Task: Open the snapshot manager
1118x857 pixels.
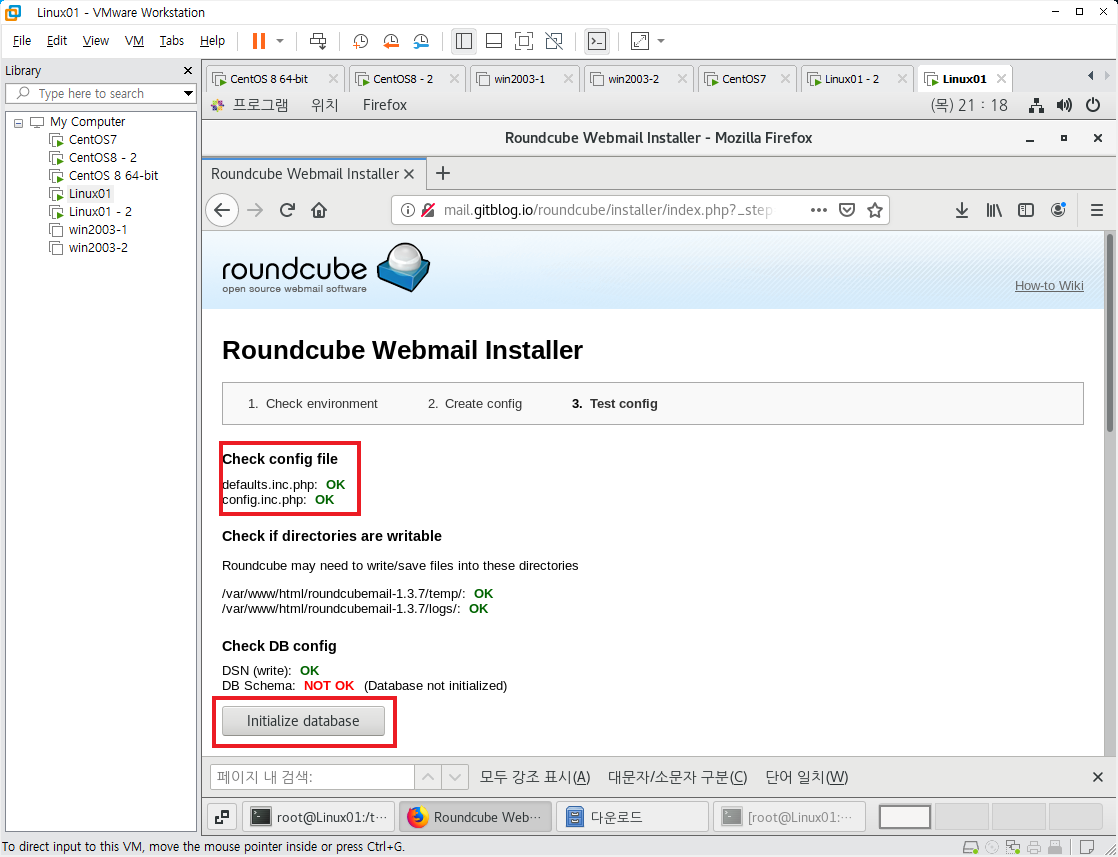Action: tap(421, 41)
